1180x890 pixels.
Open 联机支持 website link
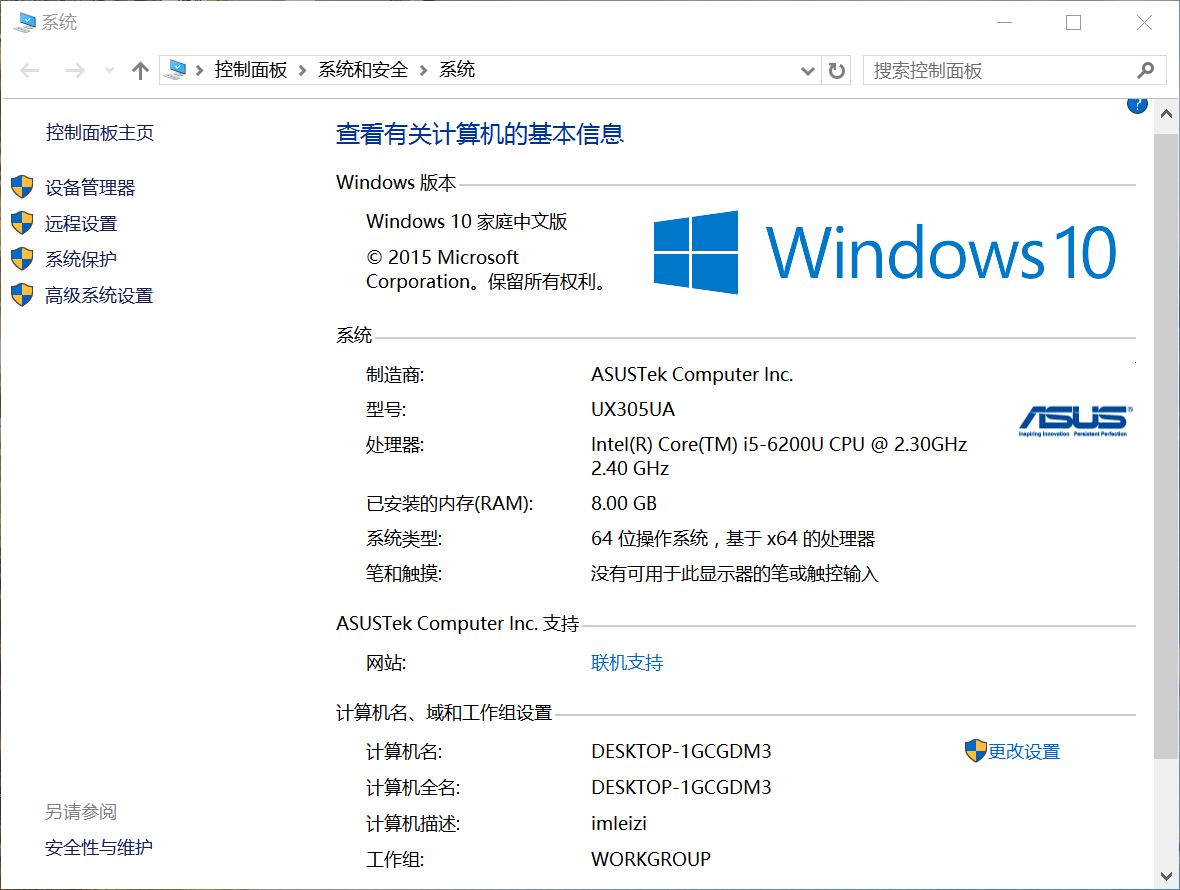(x=627, y=663)
